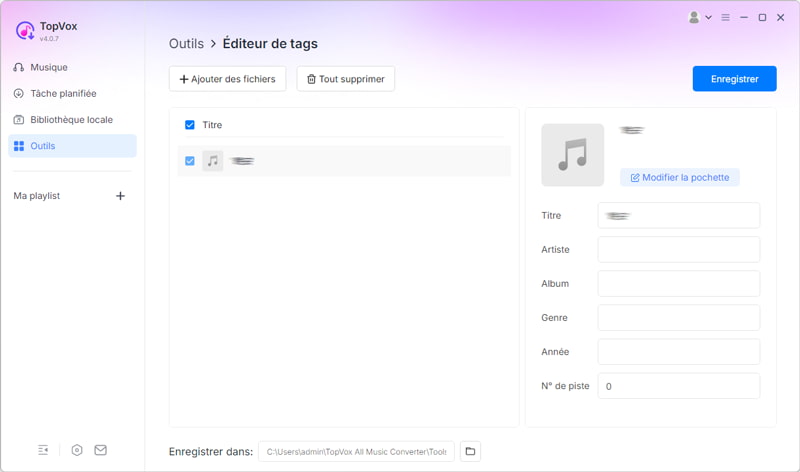Click the TopVox logo icon
Image resolution: width=800 pixels, height=472 pixels.
tap(25, 31)
